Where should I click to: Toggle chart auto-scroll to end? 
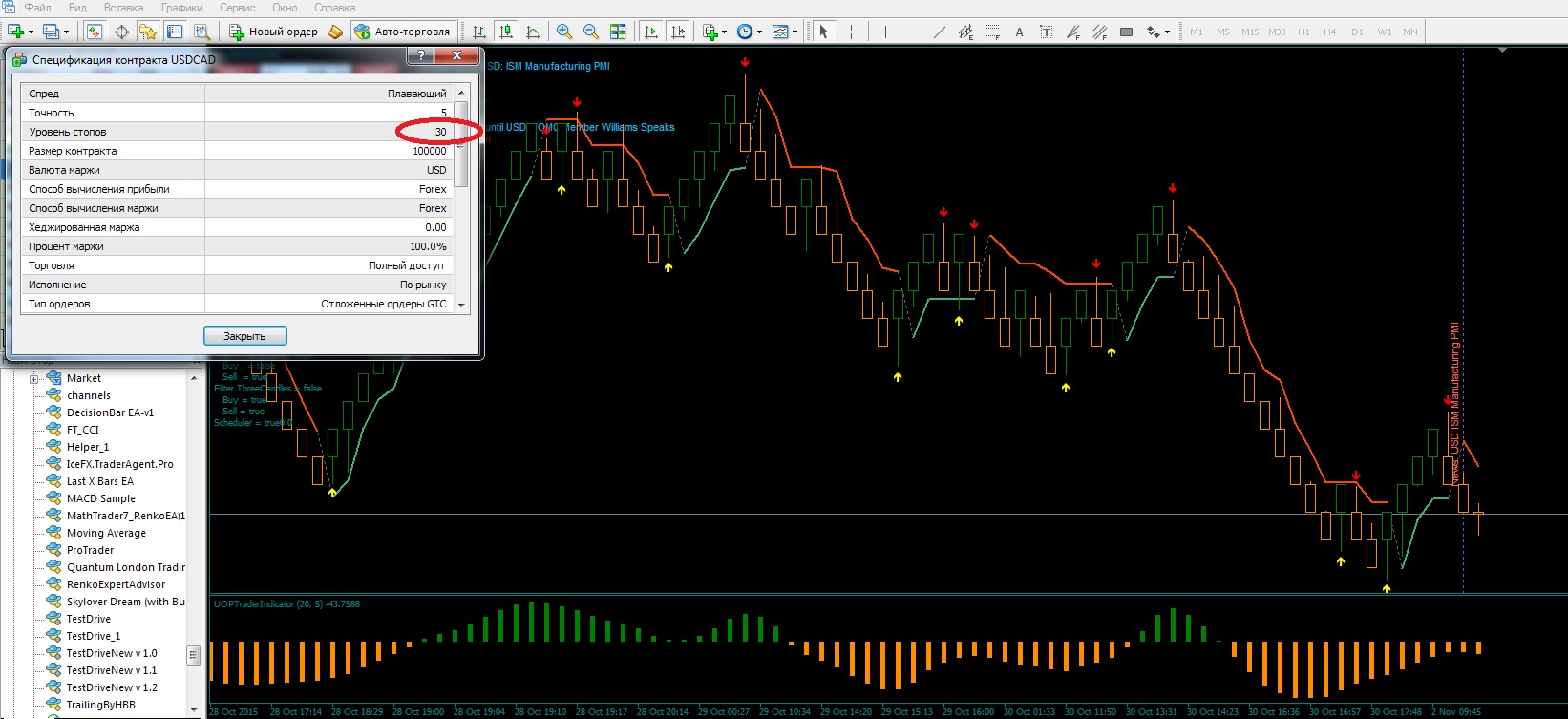tap(651, 32)
